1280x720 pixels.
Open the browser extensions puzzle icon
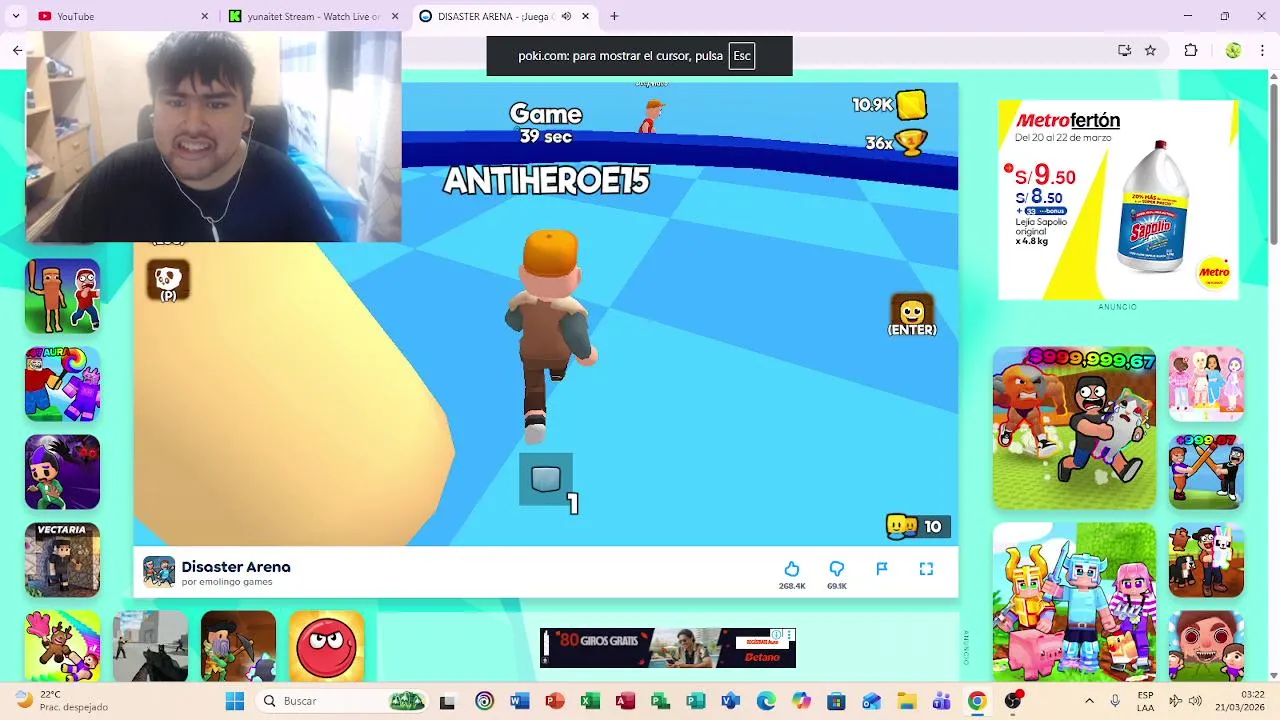1191,50
